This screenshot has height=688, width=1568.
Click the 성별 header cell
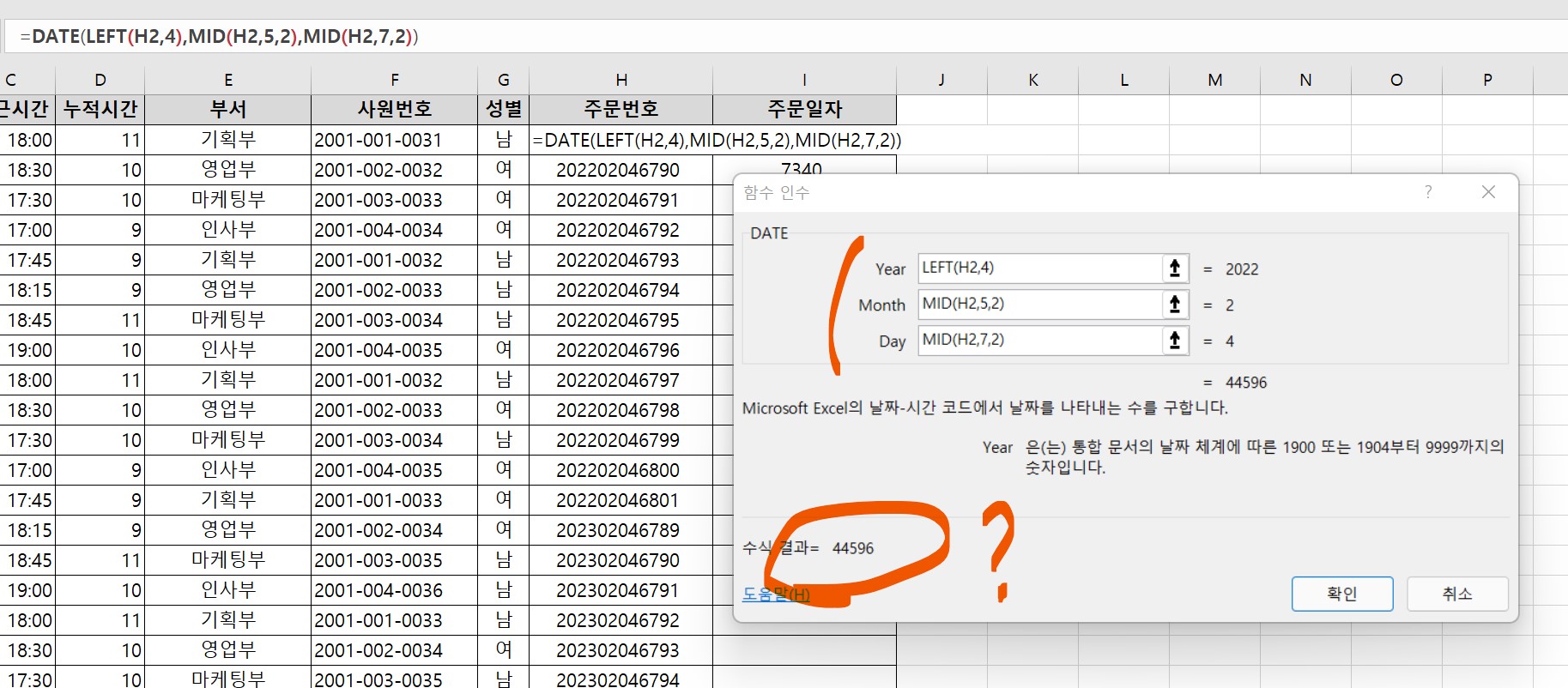coord(504,110)
